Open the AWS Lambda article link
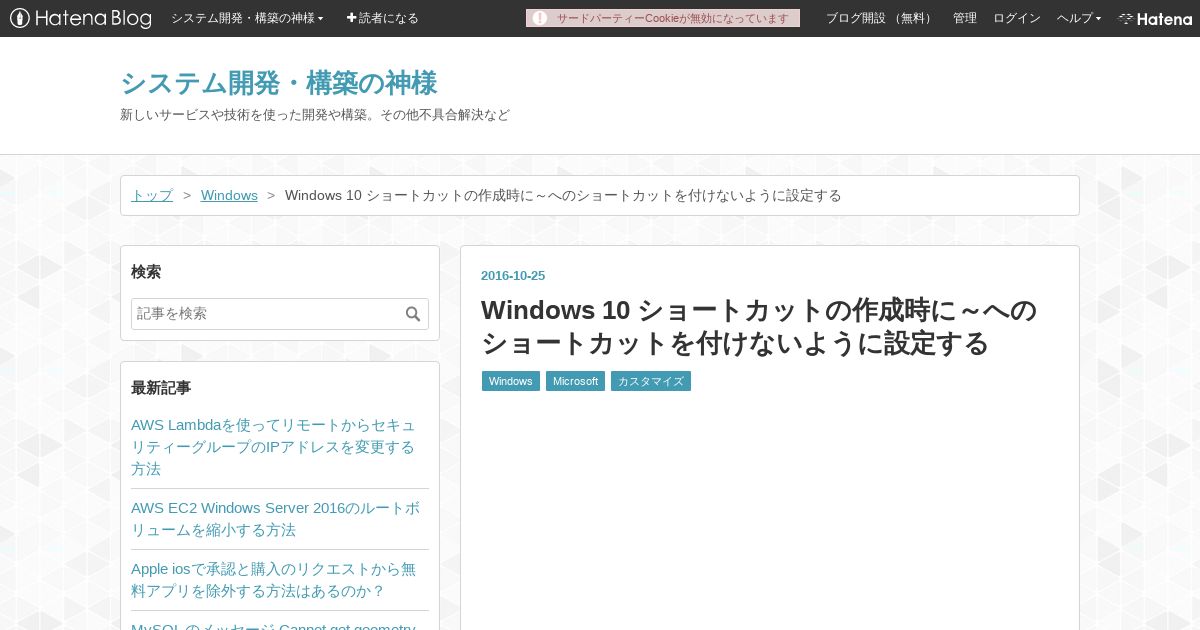The height and width of the screenshot is (630, 1200). pyautogui.click(x=274, y=447)
